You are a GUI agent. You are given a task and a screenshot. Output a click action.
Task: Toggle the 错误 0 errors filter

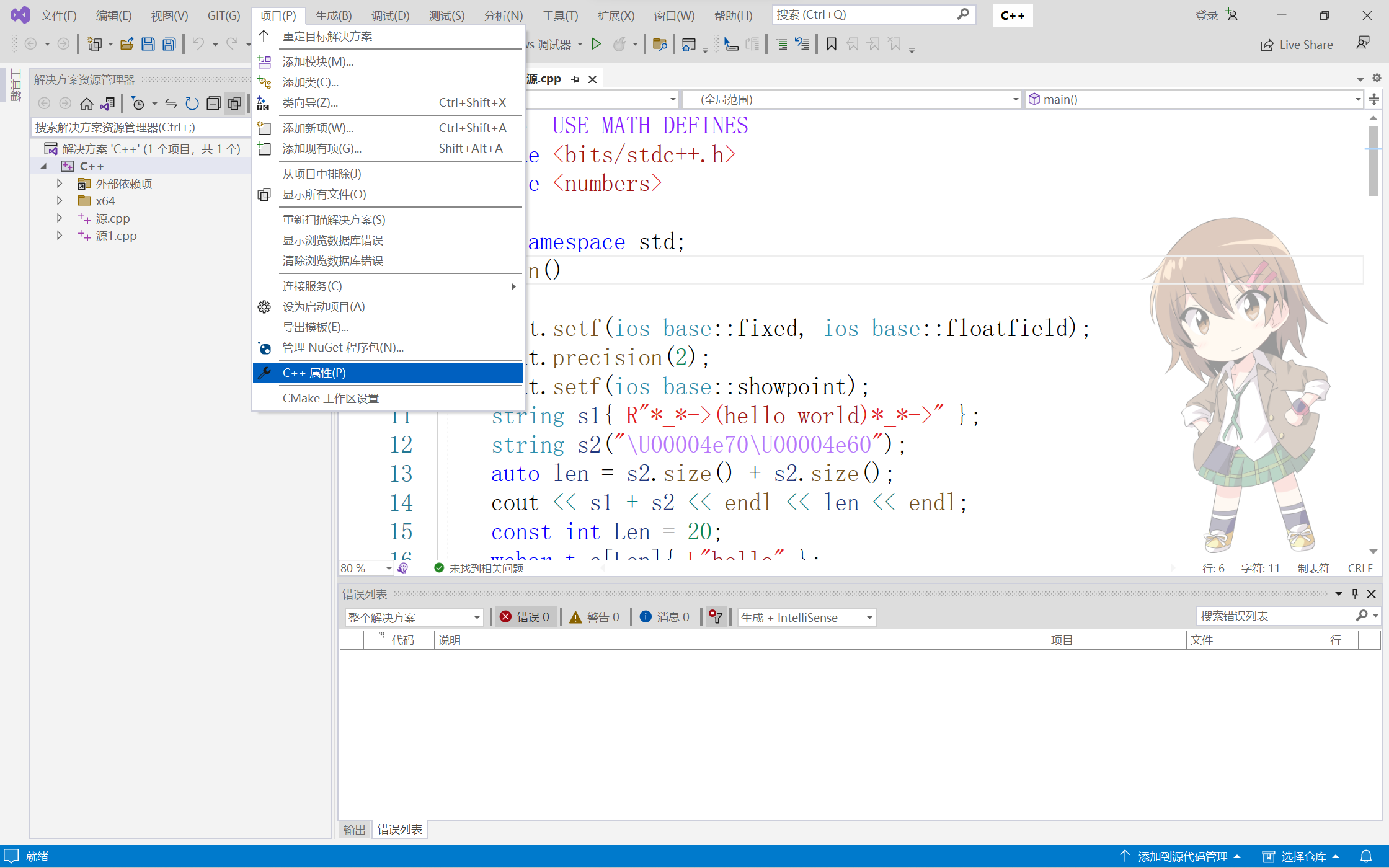point(525,617)
